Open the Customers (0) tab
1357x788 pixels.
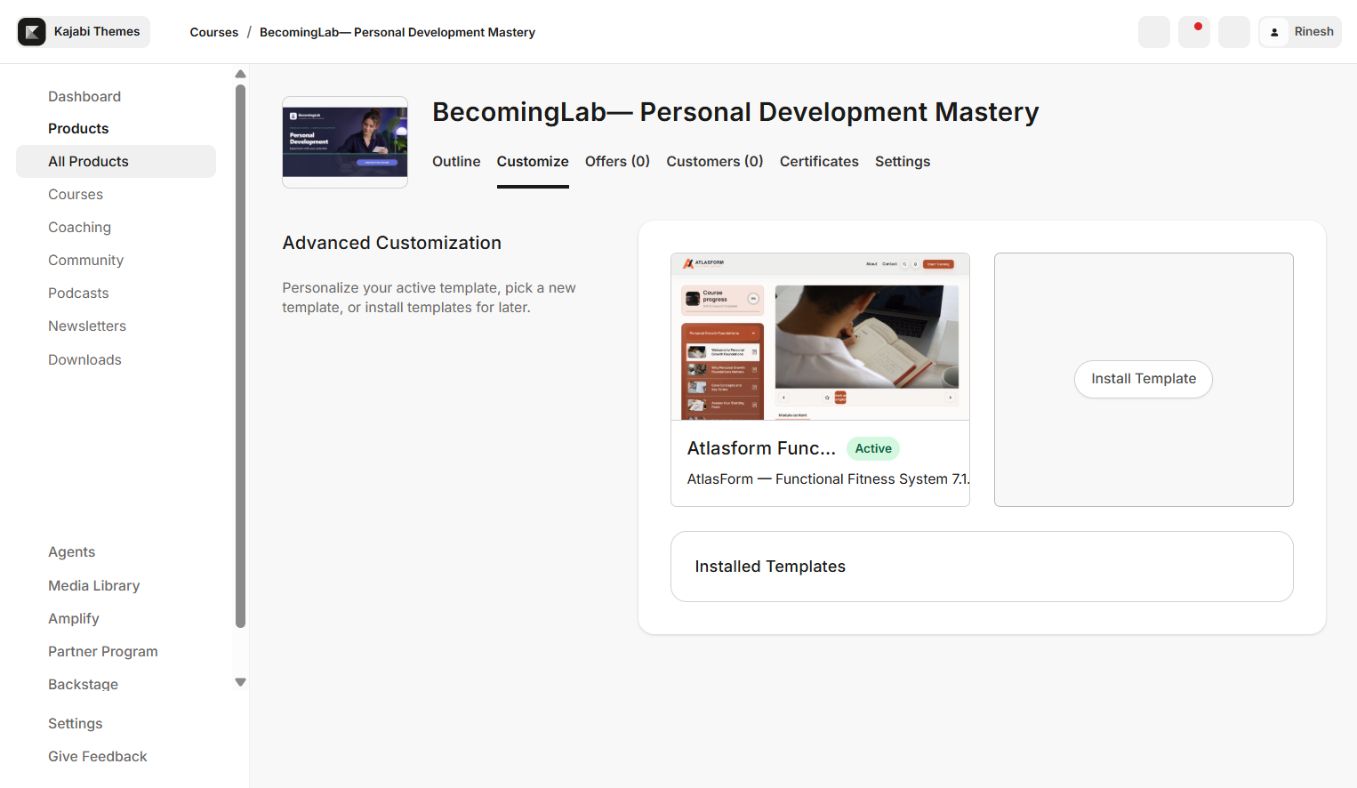coord(715,161)
